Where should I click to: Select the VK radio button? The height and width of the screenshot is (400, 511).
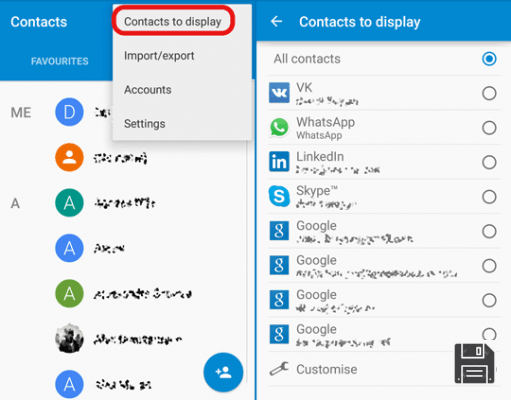pyautogui.click(x=489, y=93)
